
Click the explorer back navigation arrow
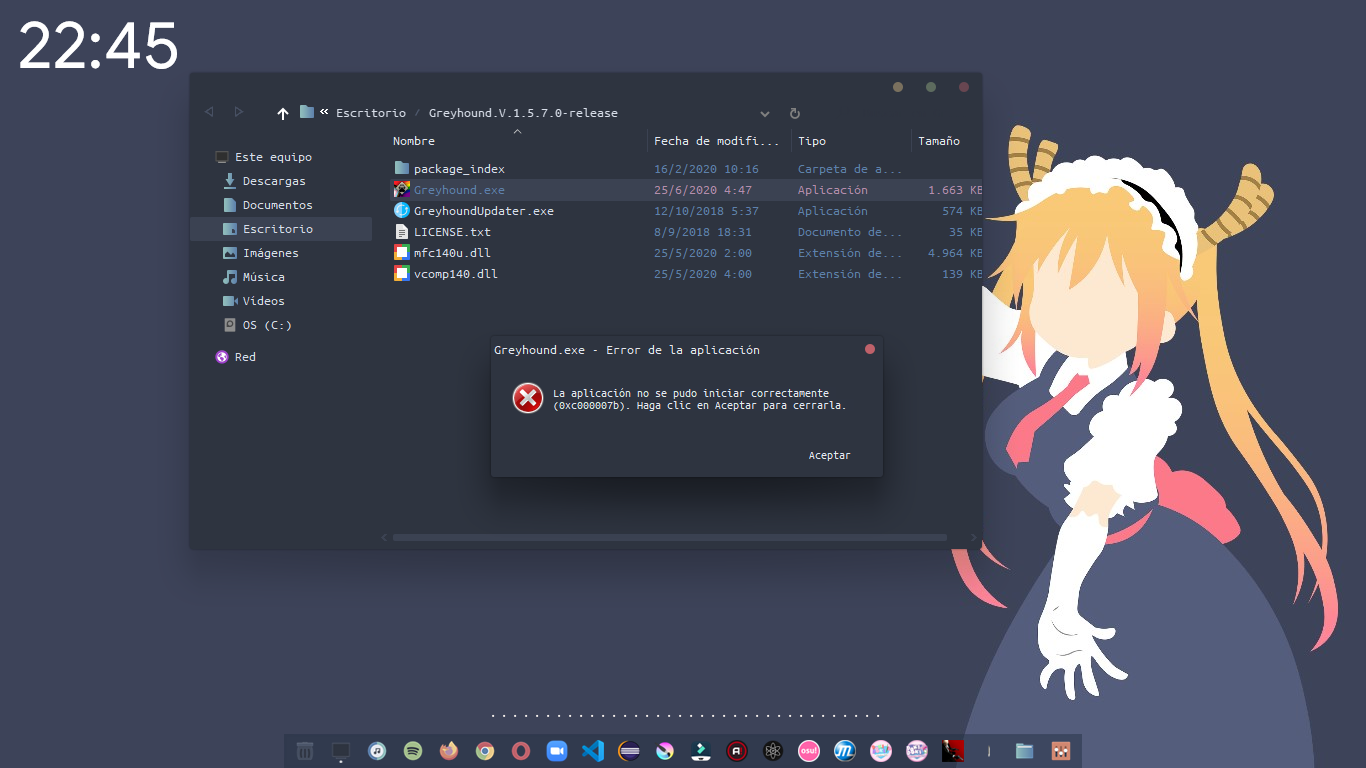(x=209, y=112)
